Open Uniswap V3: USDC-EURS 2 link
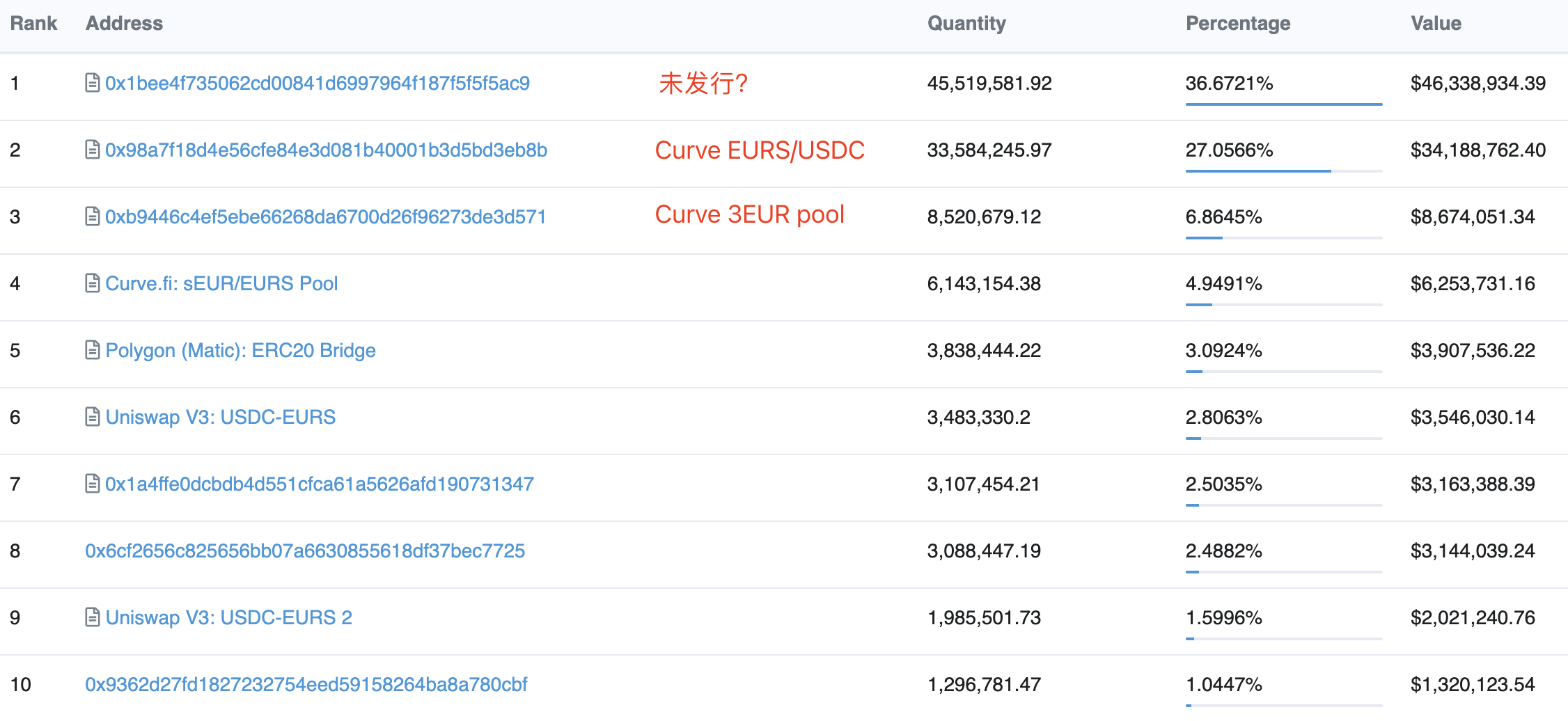The height and width of the screenshot is (721, 1568). (229, 618)
